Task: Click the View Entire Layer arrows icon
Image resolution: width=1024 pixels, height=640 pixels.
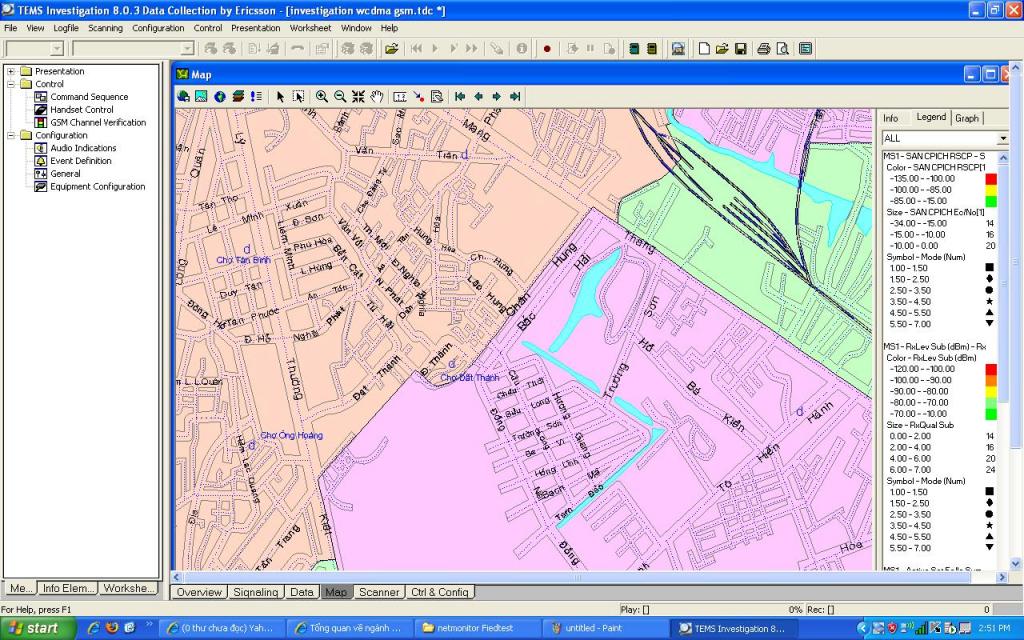Action: coord(358,97)
